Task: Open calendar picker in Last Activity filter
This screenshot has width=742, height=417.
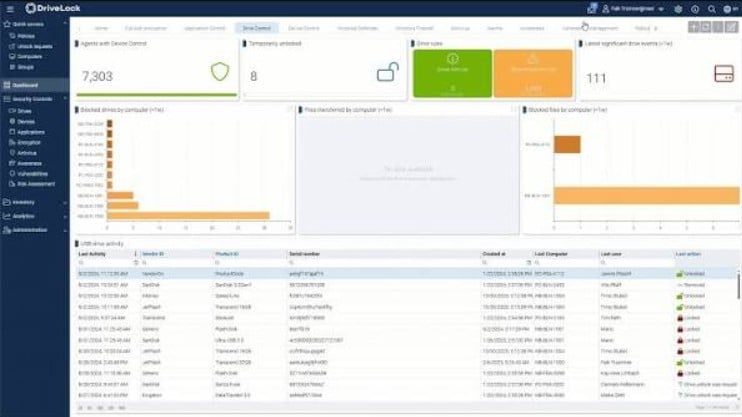Action: pos(136,263)
